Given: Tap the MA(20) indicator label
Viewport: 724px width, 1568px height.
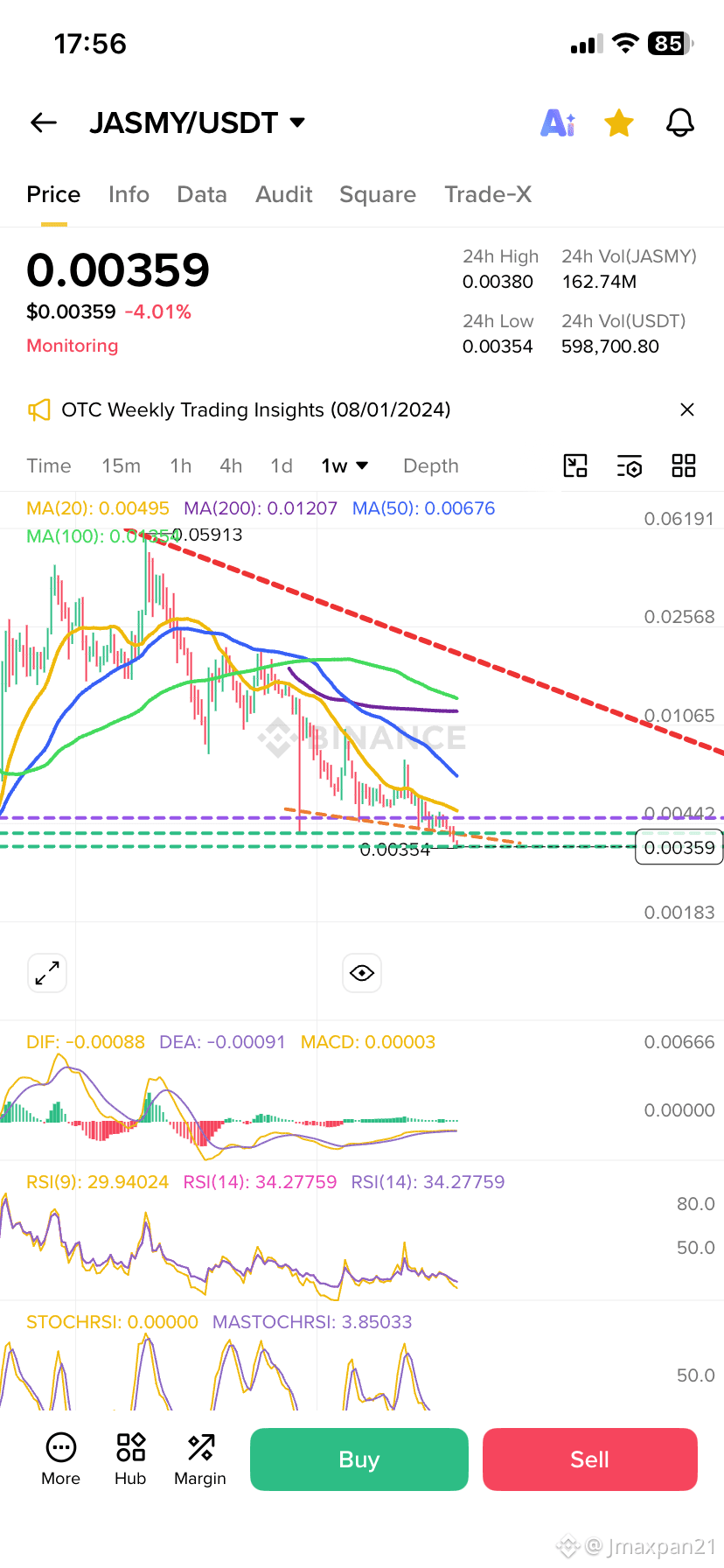Looking at the screenshot, I should click(x=98, y=508).
